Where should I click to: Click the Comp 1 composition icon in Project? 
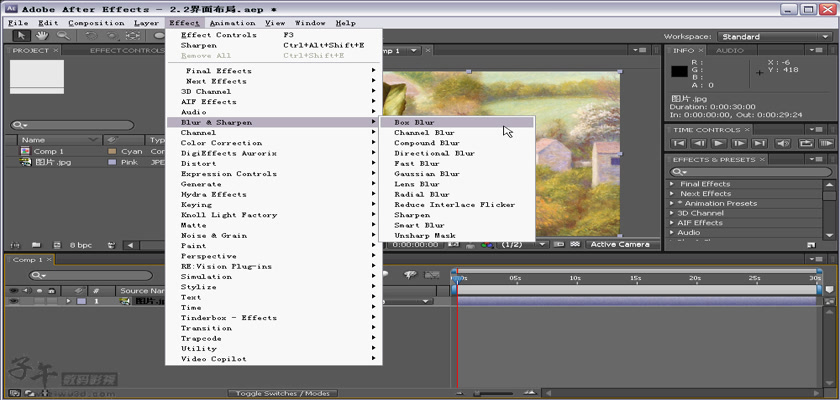point(25,152)
